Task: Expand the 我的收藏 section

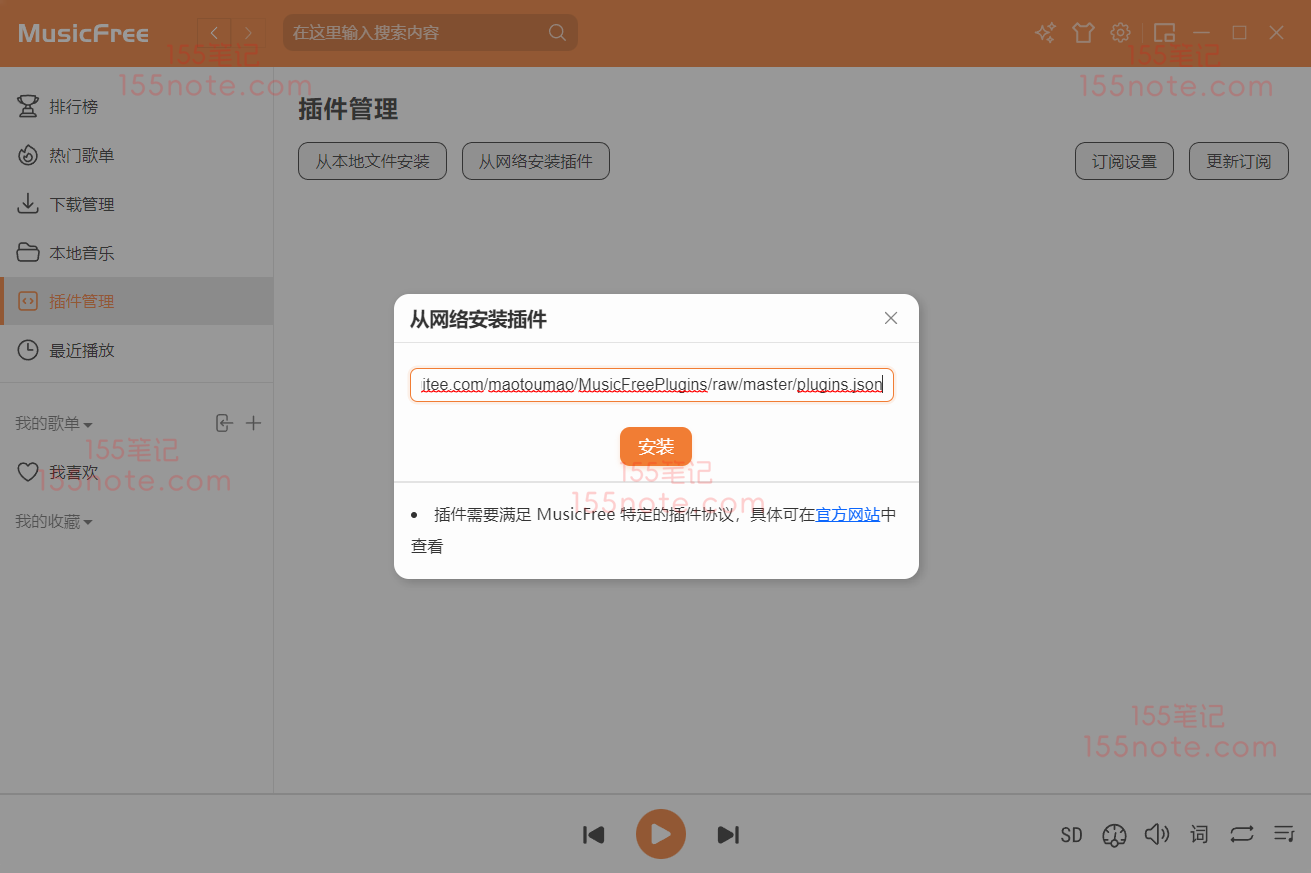Action: pos(54,522)
